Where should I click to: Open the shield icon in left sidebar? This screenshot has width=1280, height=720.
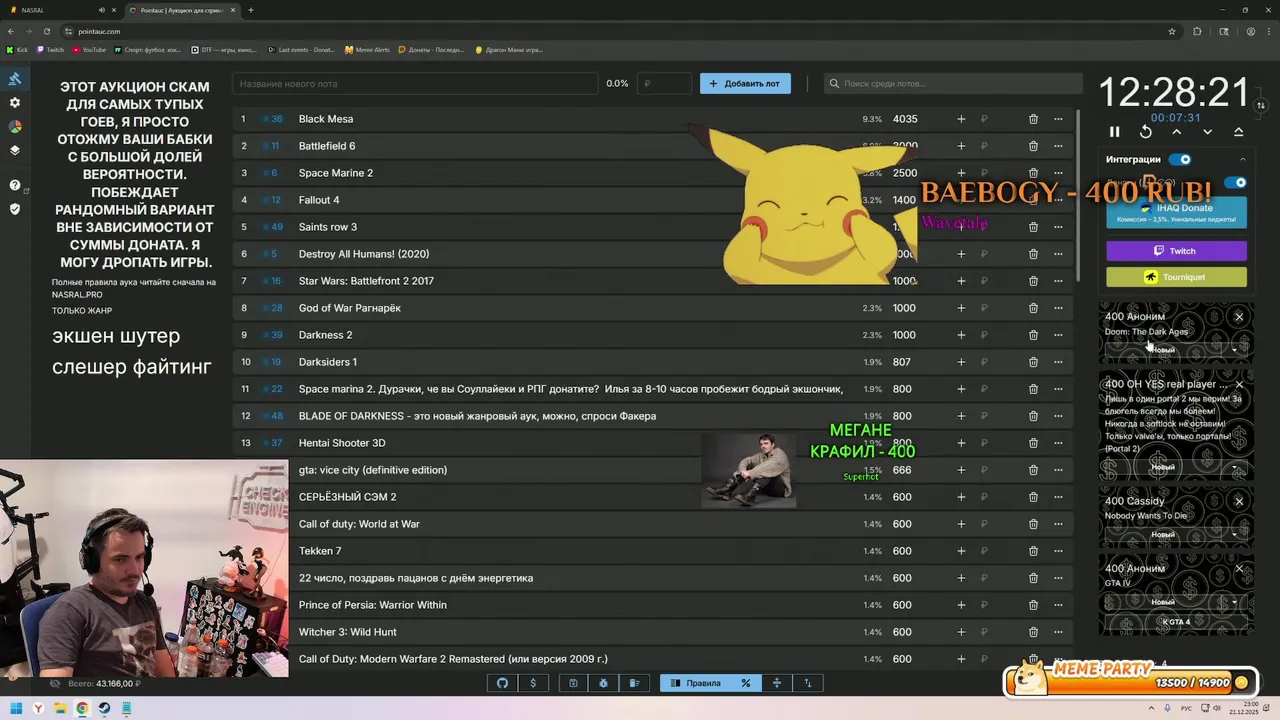pyautogui.click(x=14, y=209)
